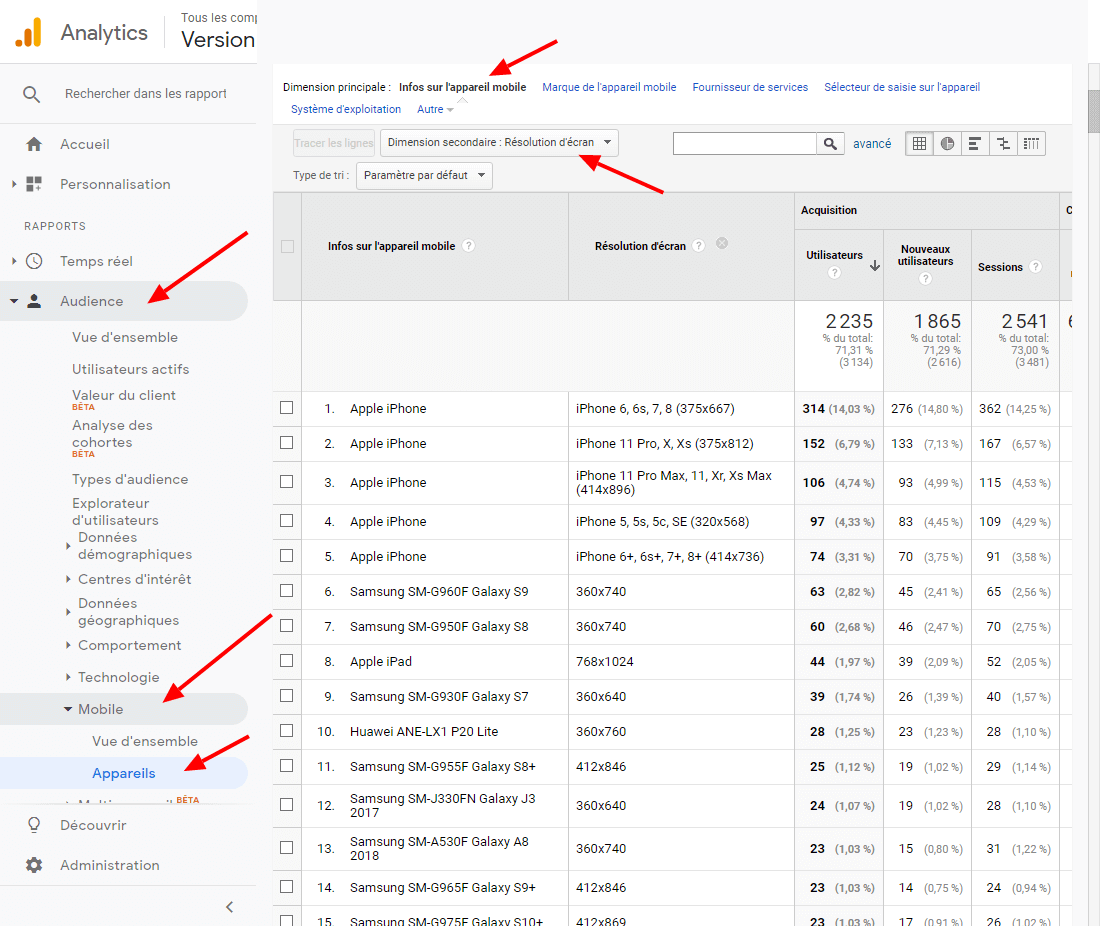Expand Données démographiques submenu
This screenshot has height=926, width=1100.
68,546
